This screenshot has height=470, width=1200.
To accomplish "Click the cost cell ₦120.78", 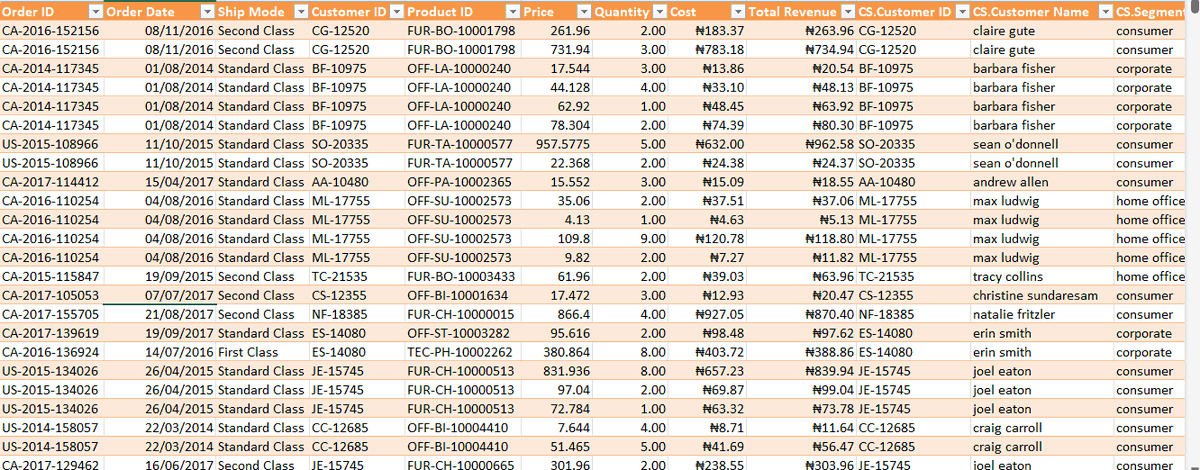I will [x=708, y=238].
